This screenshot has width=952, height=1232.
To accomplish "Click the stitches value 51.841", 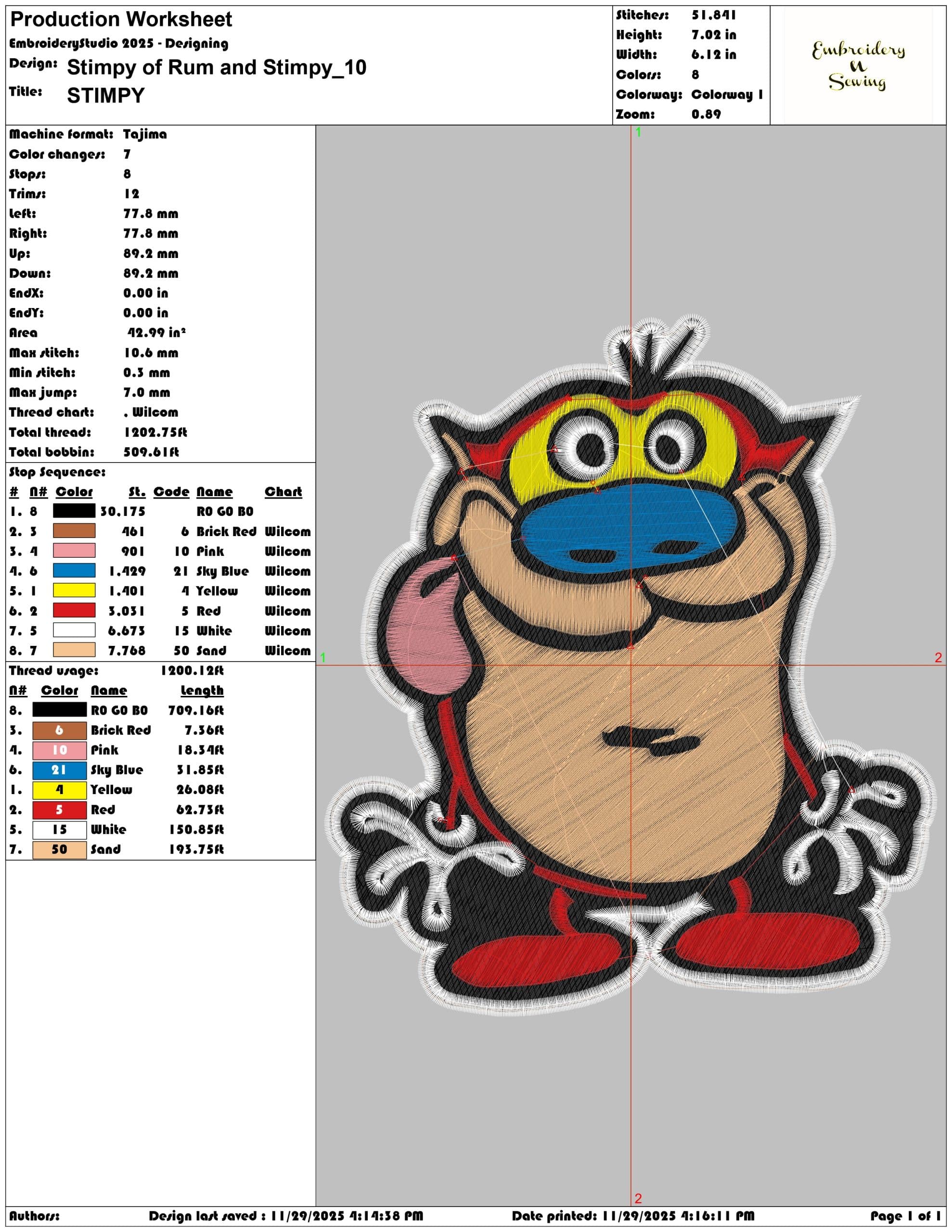I will coord(714,15).
